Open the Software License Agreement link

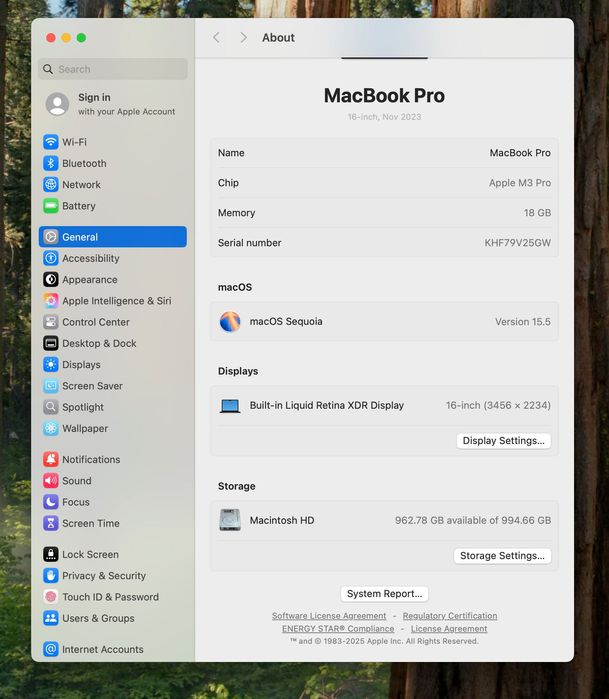(x=329, y=616)
